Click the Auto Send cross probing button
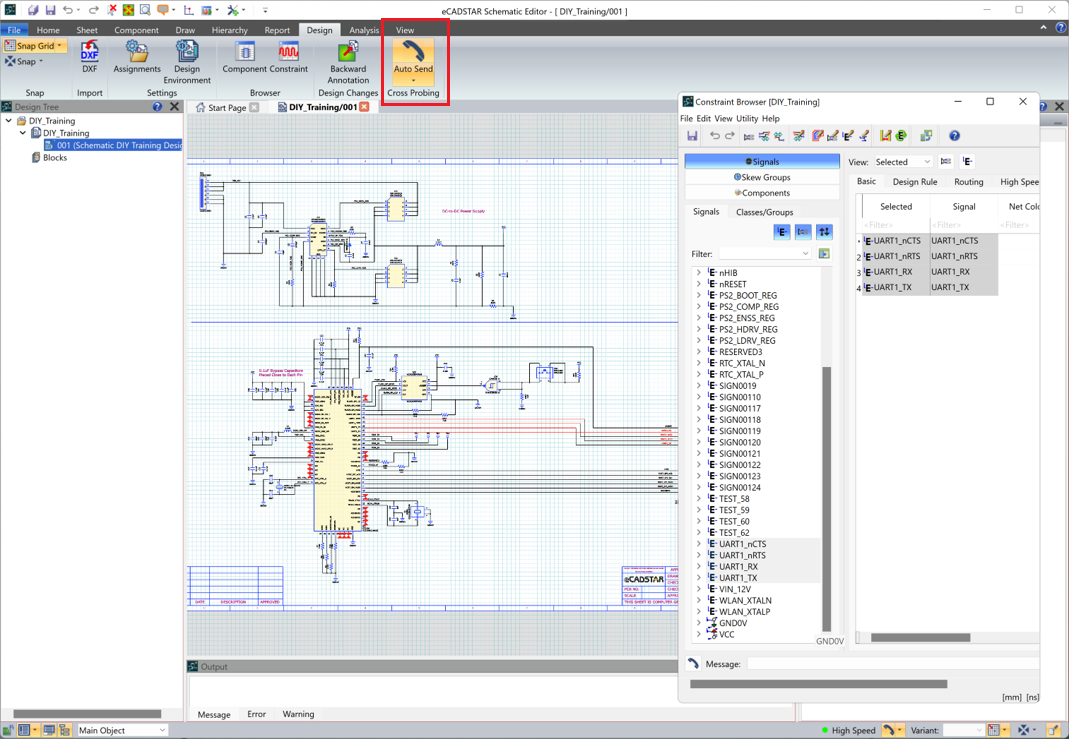Image resolution: width=1069 pixels, height=739 pixels. click(413, 61)
